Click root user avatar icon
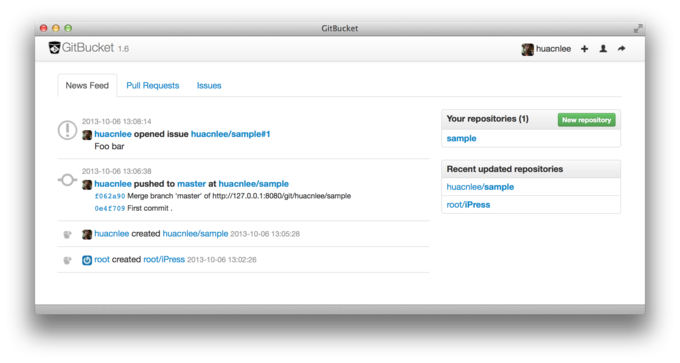 click(87, 260)
